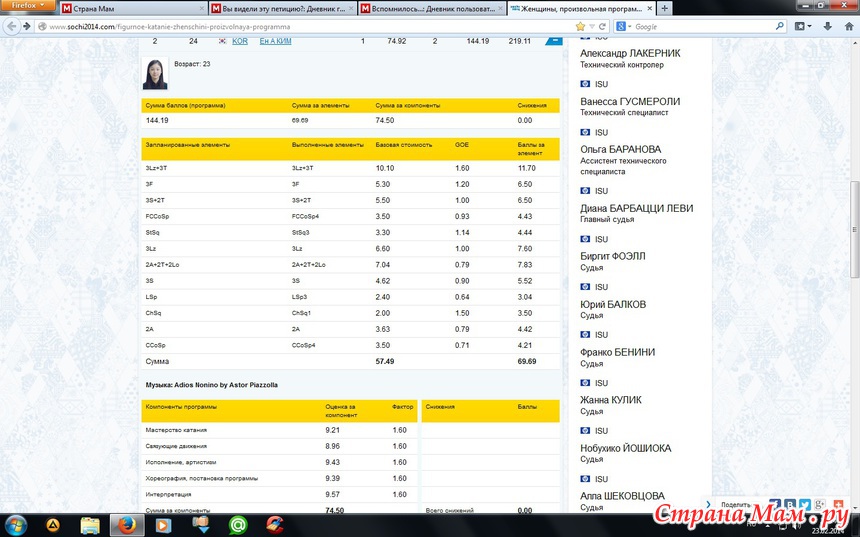This screenshot has width=860, height=537.
Task: Click ISU flag above Биргит ФОЭЛЛ
Action: [585, 239]
